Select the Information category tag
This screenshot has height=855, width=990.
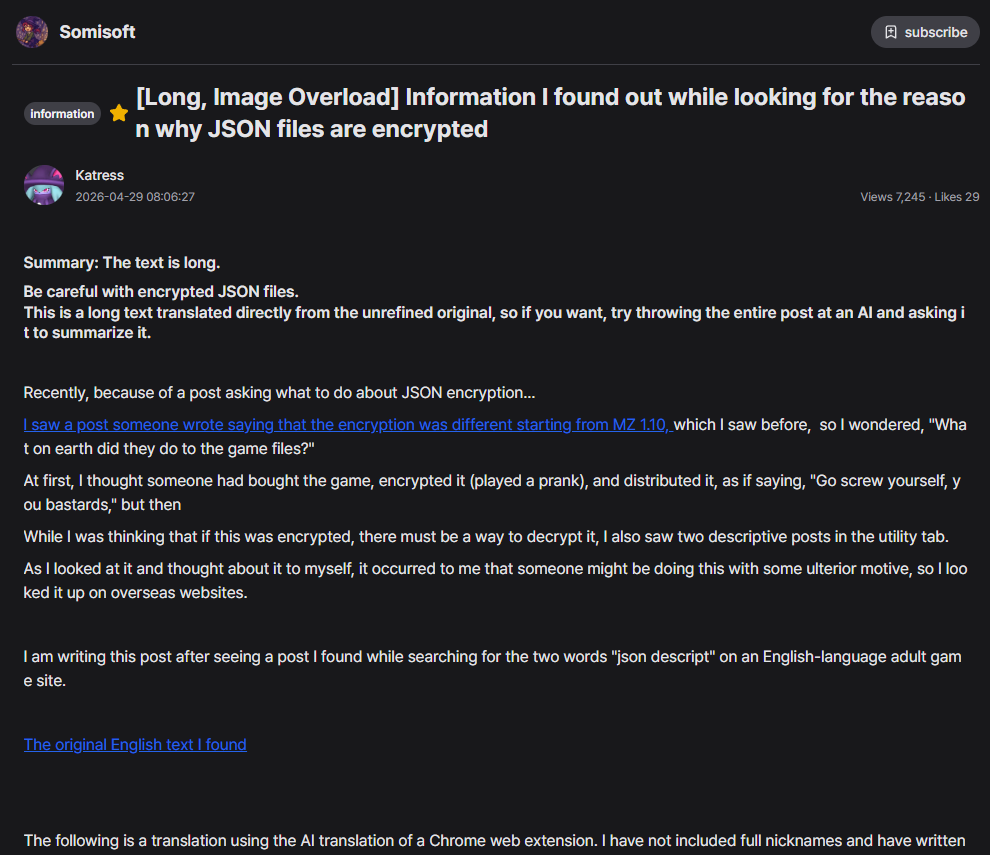(x=62, y=114)
